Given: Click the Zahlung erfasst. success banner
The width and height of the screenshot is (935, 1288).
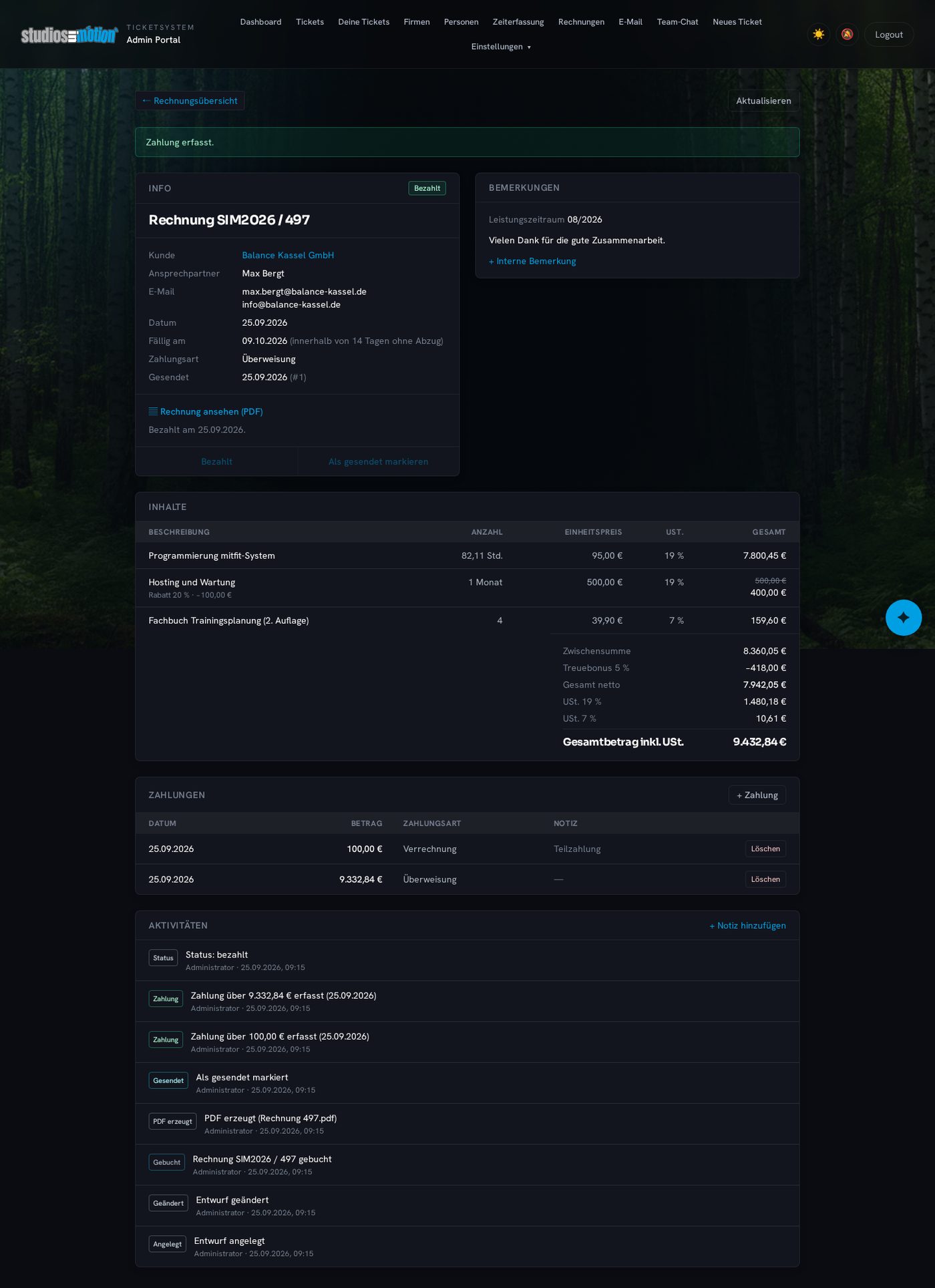Looking at the screenshot, I should (467, 142).
